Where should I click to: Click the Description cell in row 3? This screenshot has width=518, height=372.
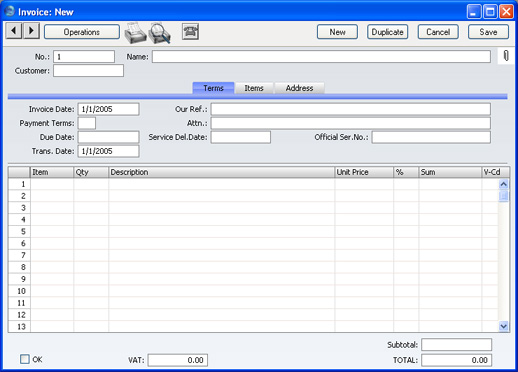pyautogui.click(x=222, y=208)
